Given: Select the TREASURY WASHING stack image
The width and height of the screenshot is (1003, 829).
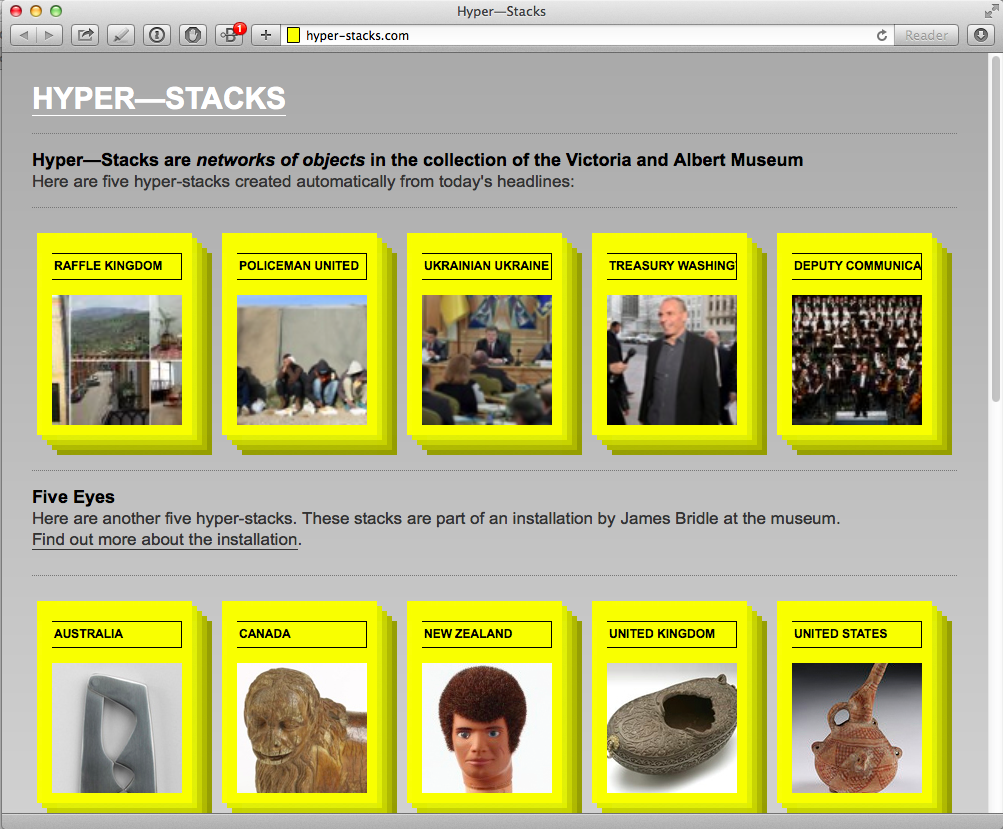Looking at the screenshot, I should click(672, 360).
